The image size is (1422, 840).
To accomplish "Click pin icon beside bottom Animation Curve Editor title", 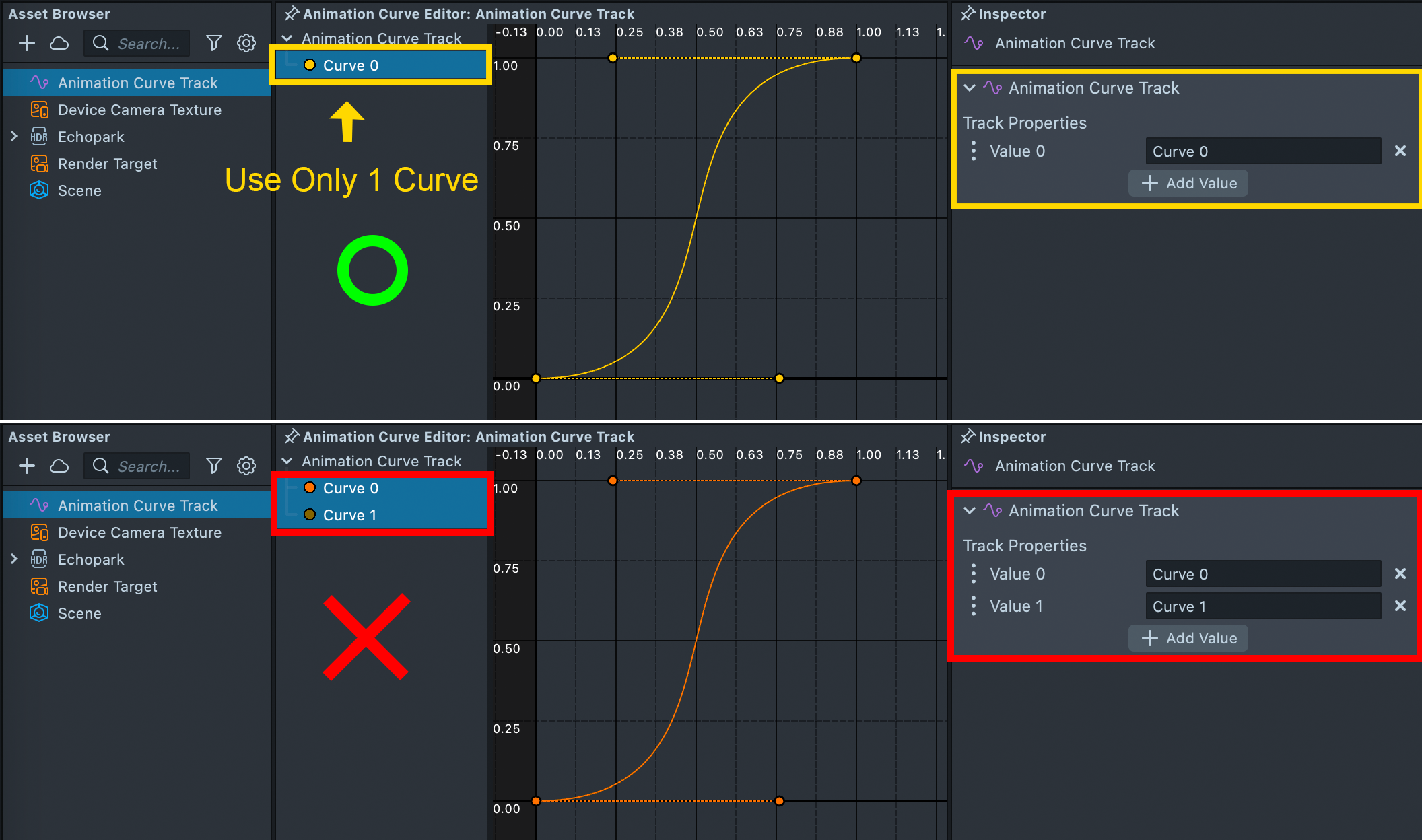I will (292, 437).
